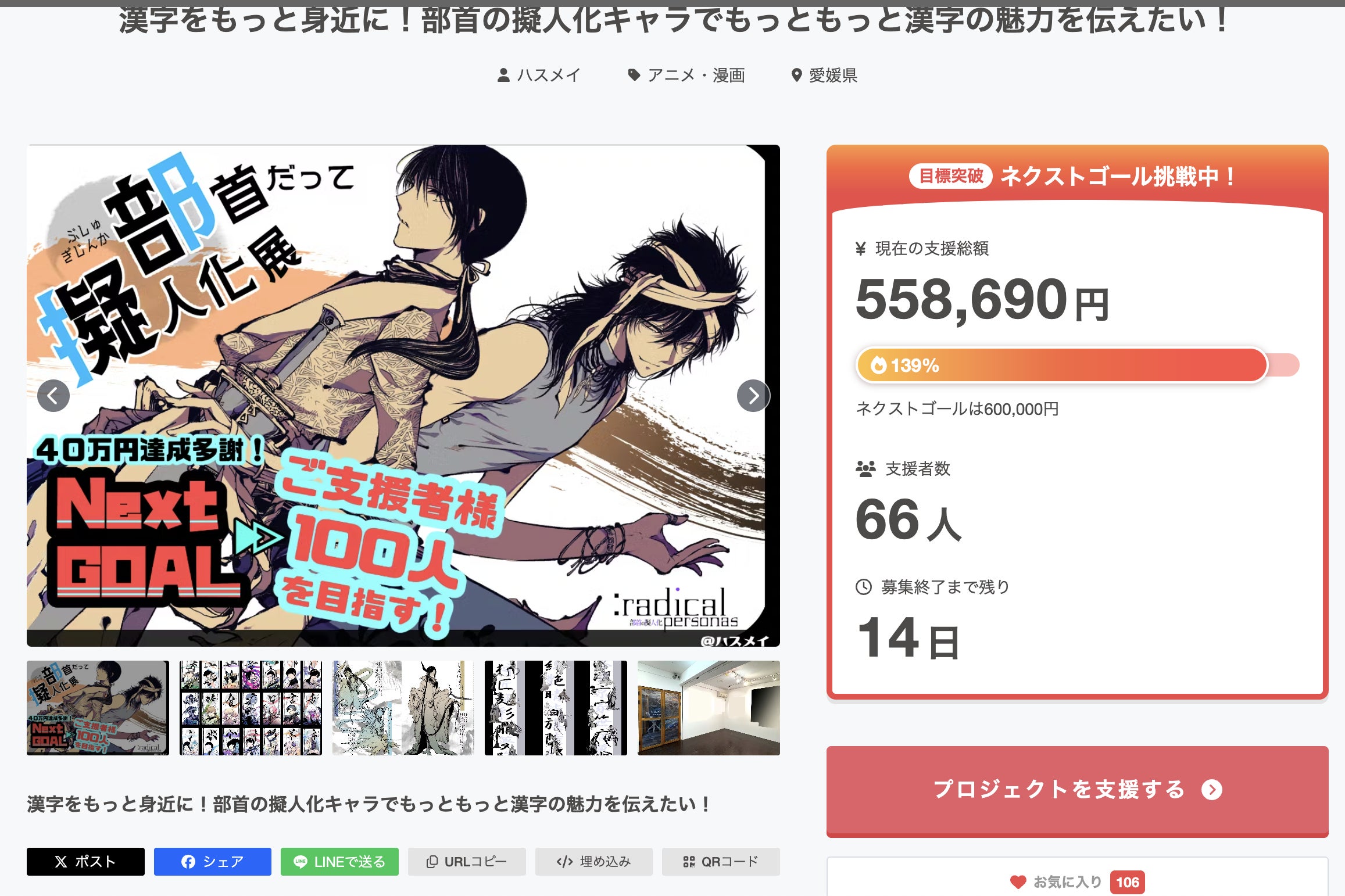The height and width of the screenshot is (896, 1345).
Task: Select the black and white calligraphy thumbnail
Action: pyautogui.click(x=556, y=708)
